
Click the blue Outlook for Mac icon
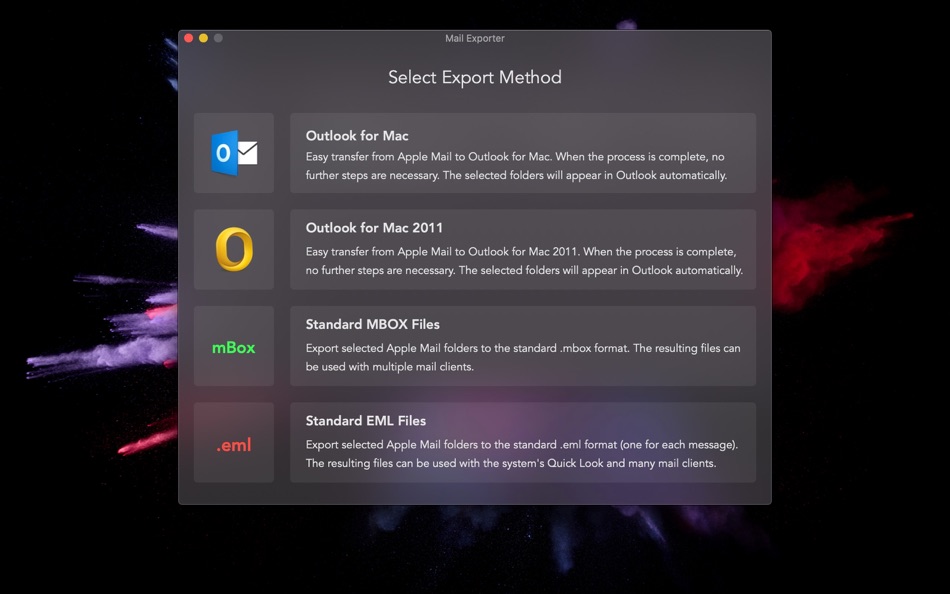click(234, 153)
